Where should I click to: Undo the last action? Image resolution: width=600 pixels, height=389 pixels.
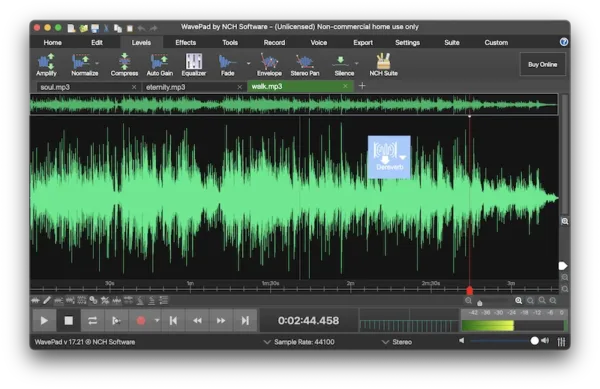pyautogui.click(x=141, y=28)
